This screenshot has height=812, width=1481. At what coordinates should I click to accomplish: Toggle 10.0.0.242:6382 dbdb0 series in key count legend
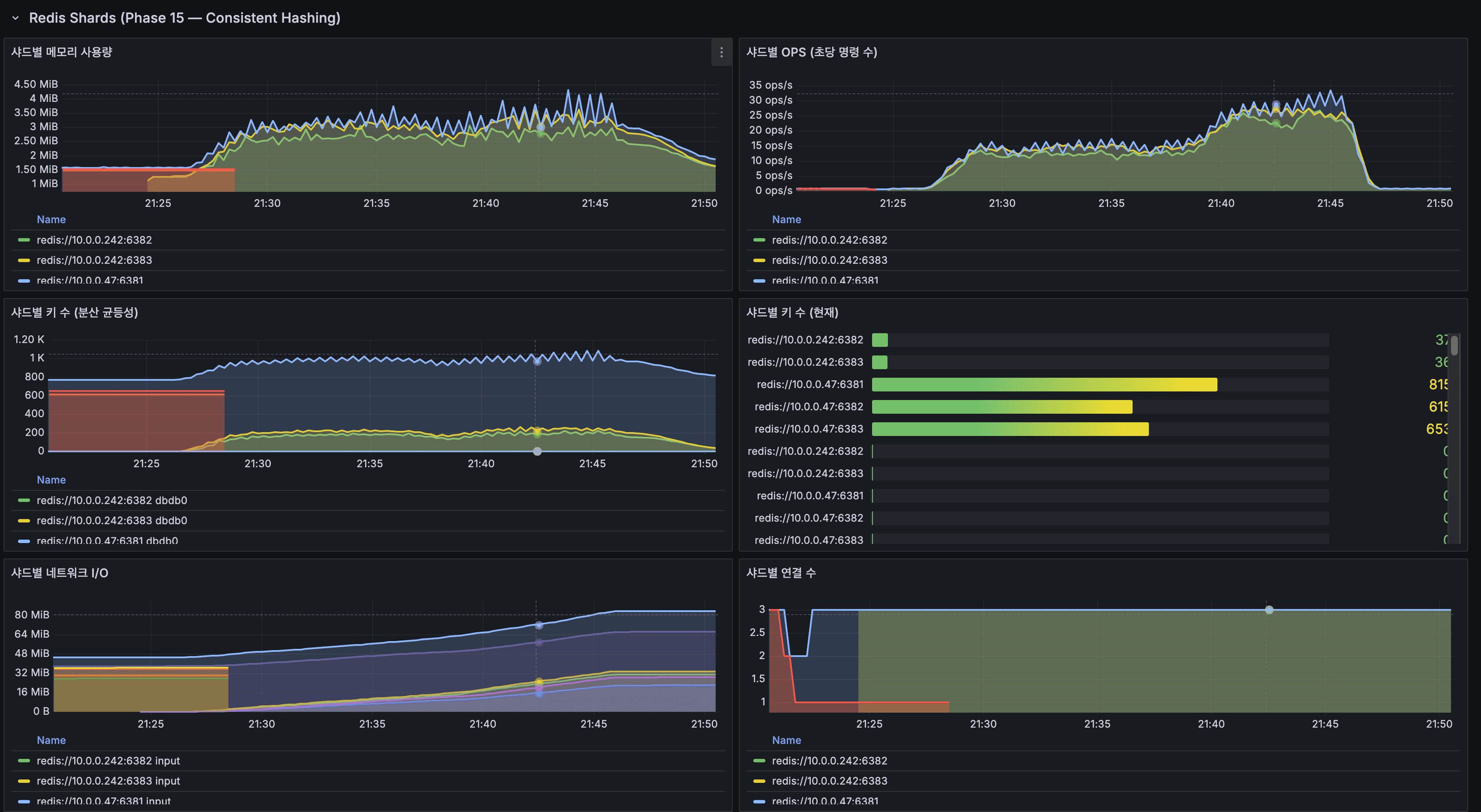[111, 501]
